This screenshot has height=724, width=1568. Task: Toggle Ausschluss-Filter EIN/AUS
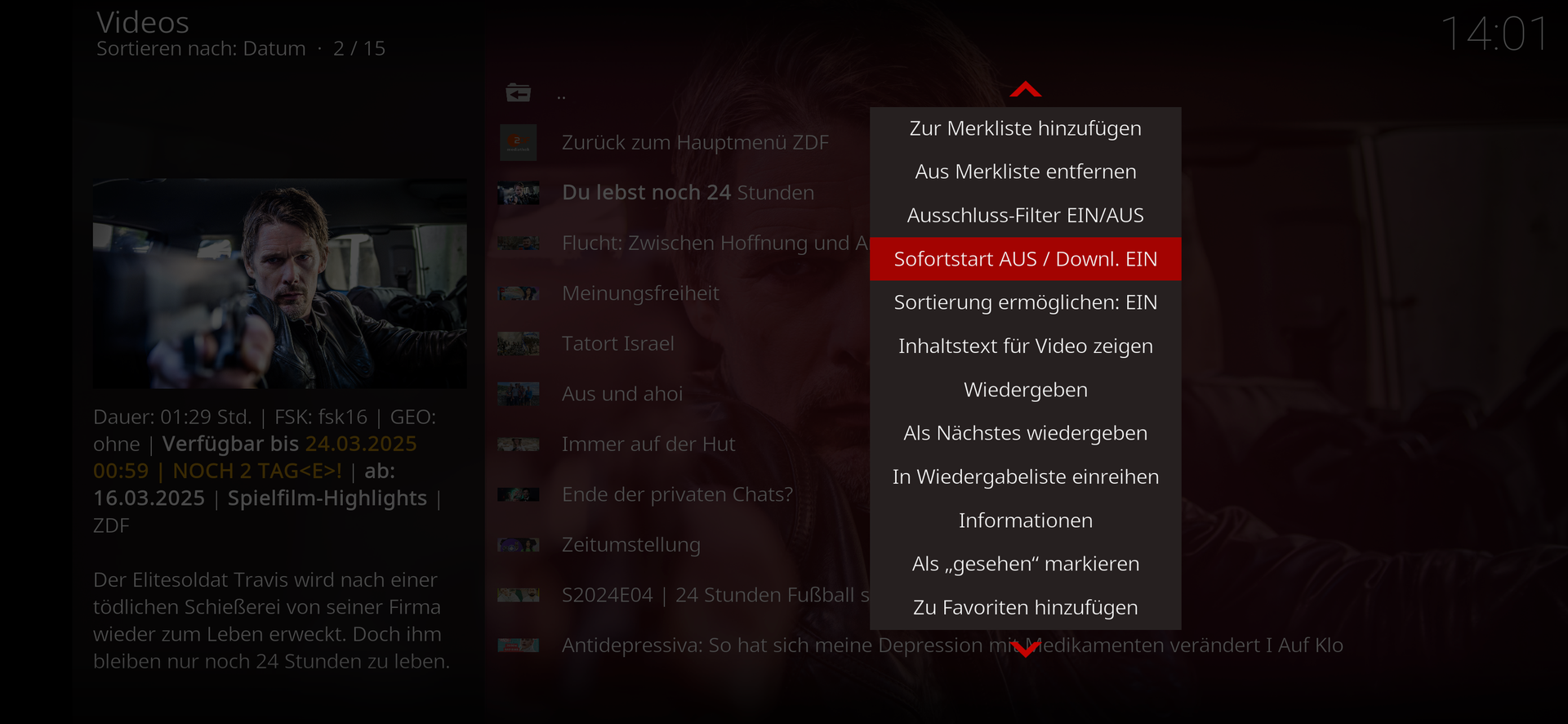click(x=1025, y=215)
